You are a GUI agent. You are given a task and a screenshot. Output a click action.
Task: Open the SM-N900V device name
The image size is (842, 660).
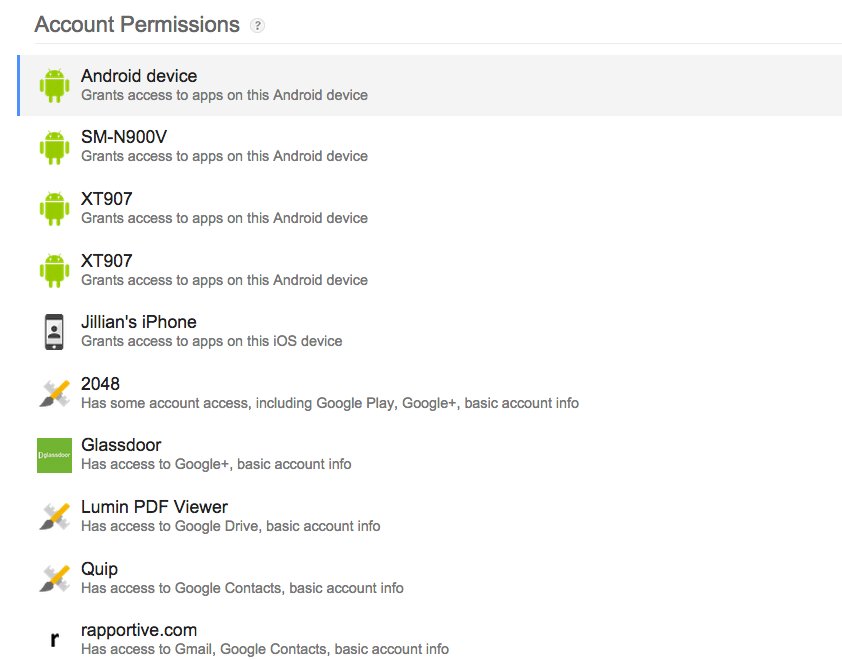coord(124,137)
